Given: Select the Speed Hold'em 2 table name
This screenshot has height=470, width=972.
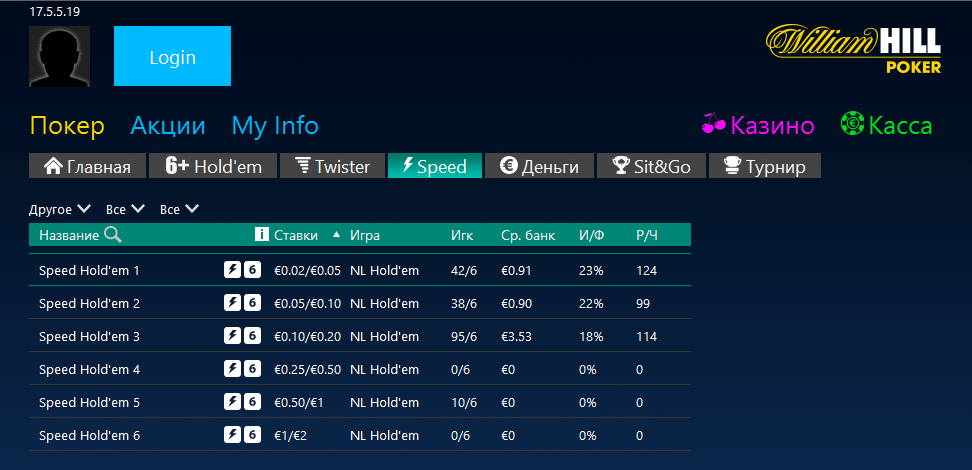Looking at the screenshot, I should pos(89,304).
